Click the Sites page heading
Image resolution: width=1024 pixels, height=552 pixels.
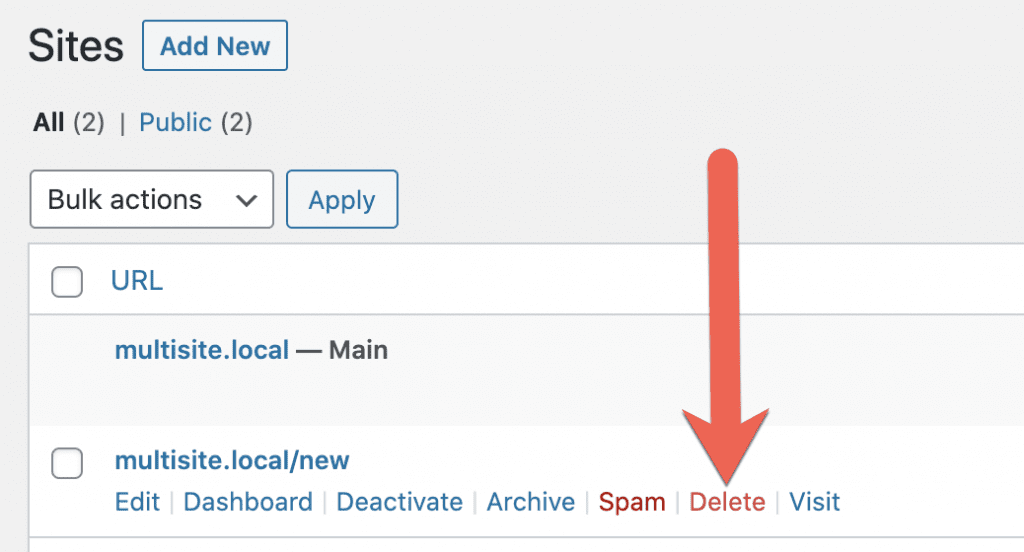click(x=76, y=47)
